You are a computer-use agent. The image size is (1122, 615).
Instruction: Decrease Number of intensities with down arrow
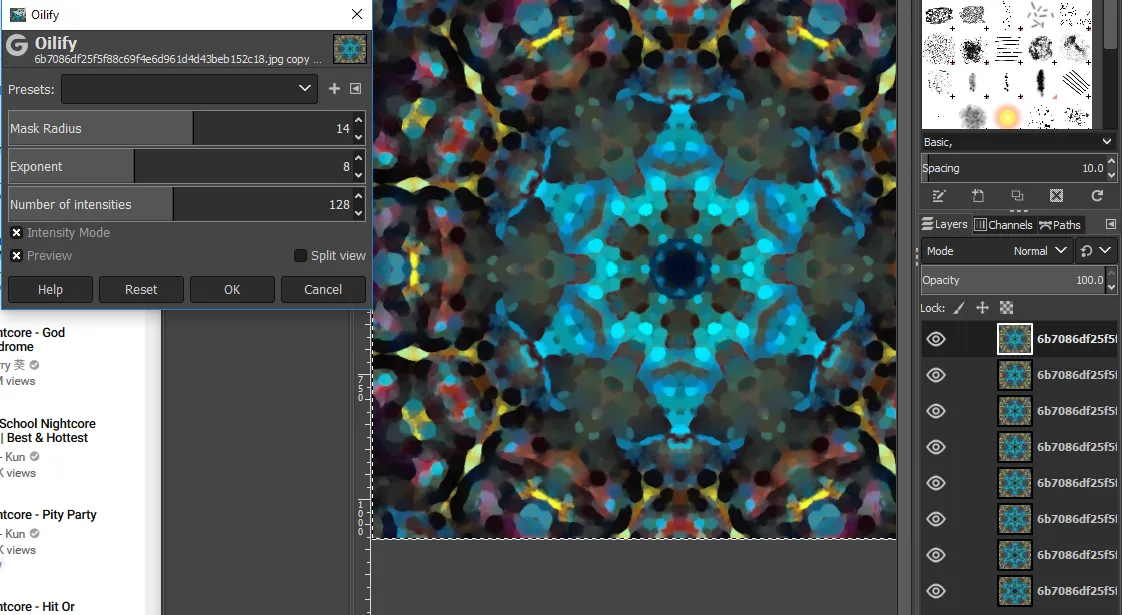tap(358, 212)
